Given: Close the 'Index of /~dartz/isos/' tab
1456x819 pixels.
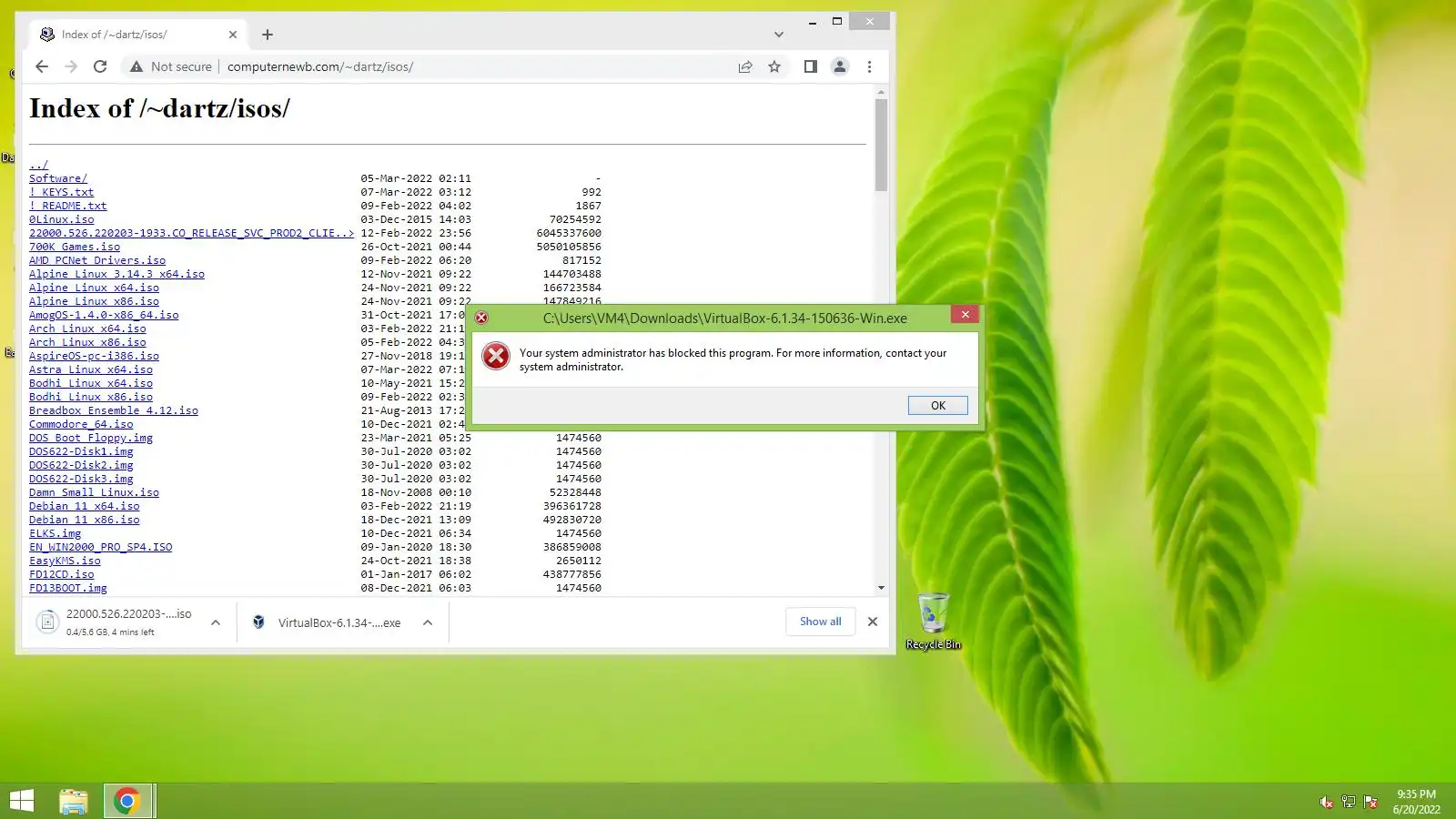Looking at the screenshot, I should [232, 35].
